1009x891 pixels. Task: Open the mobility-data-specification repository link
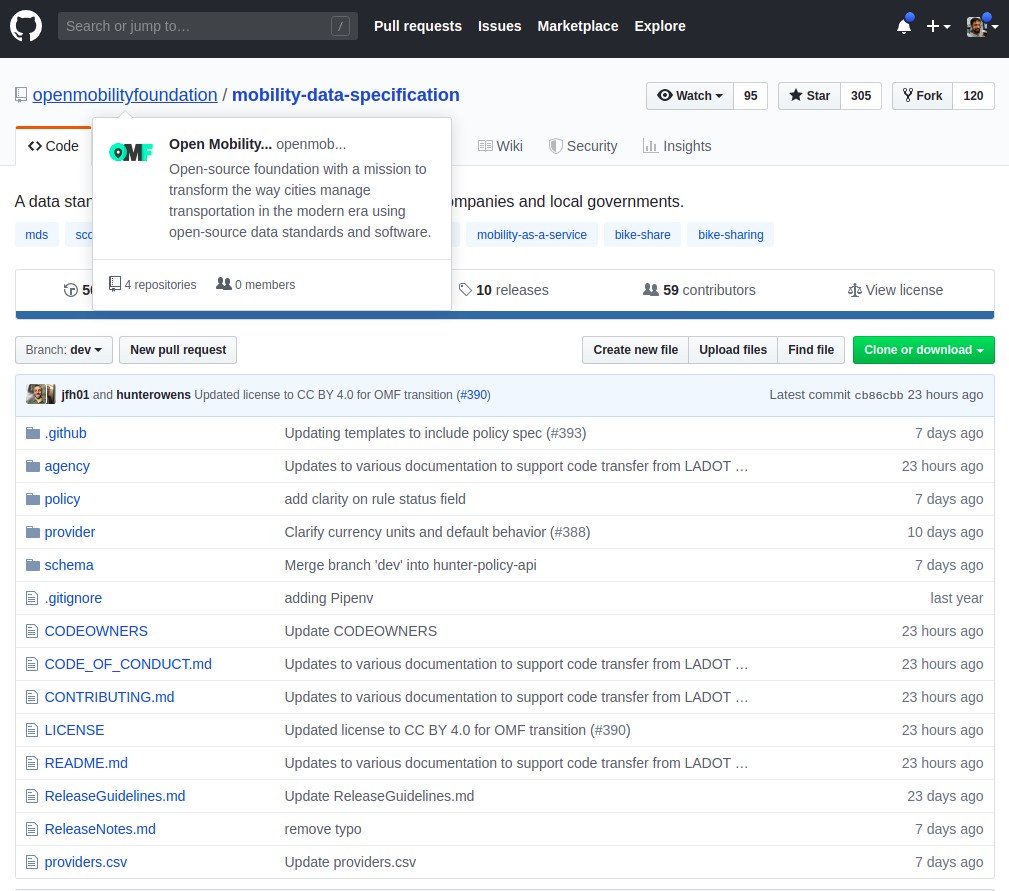tap(346, 95)
